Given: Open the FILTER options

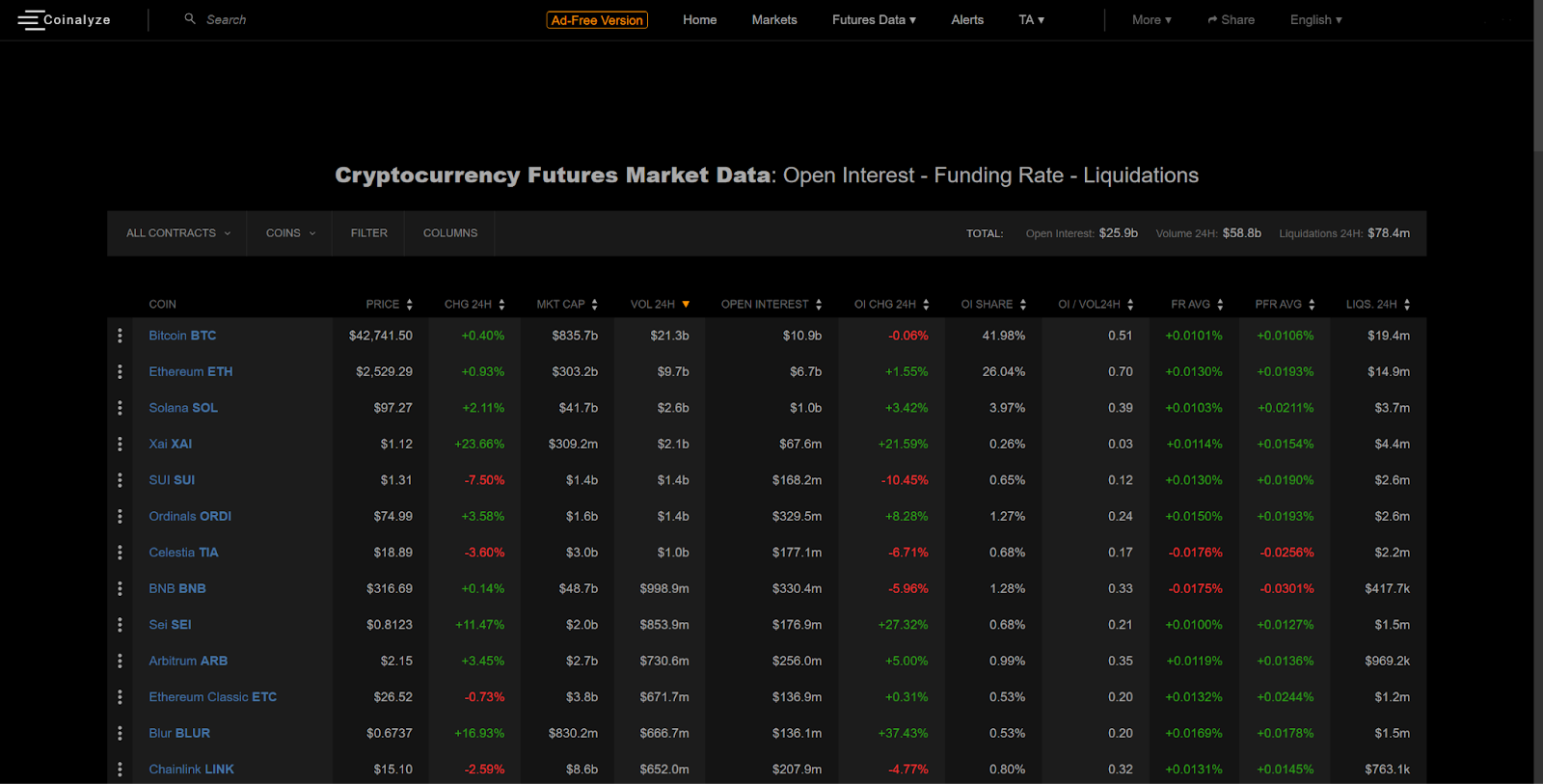Looking at the screenshot, I should 368,233.
